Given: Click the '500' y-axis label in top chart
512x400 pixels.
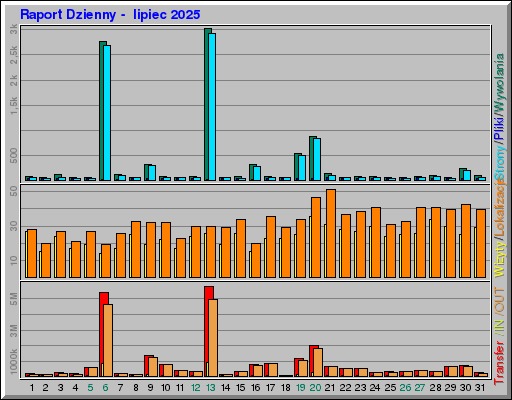Looking at the screenshot, I should click(x=14, y=155).
